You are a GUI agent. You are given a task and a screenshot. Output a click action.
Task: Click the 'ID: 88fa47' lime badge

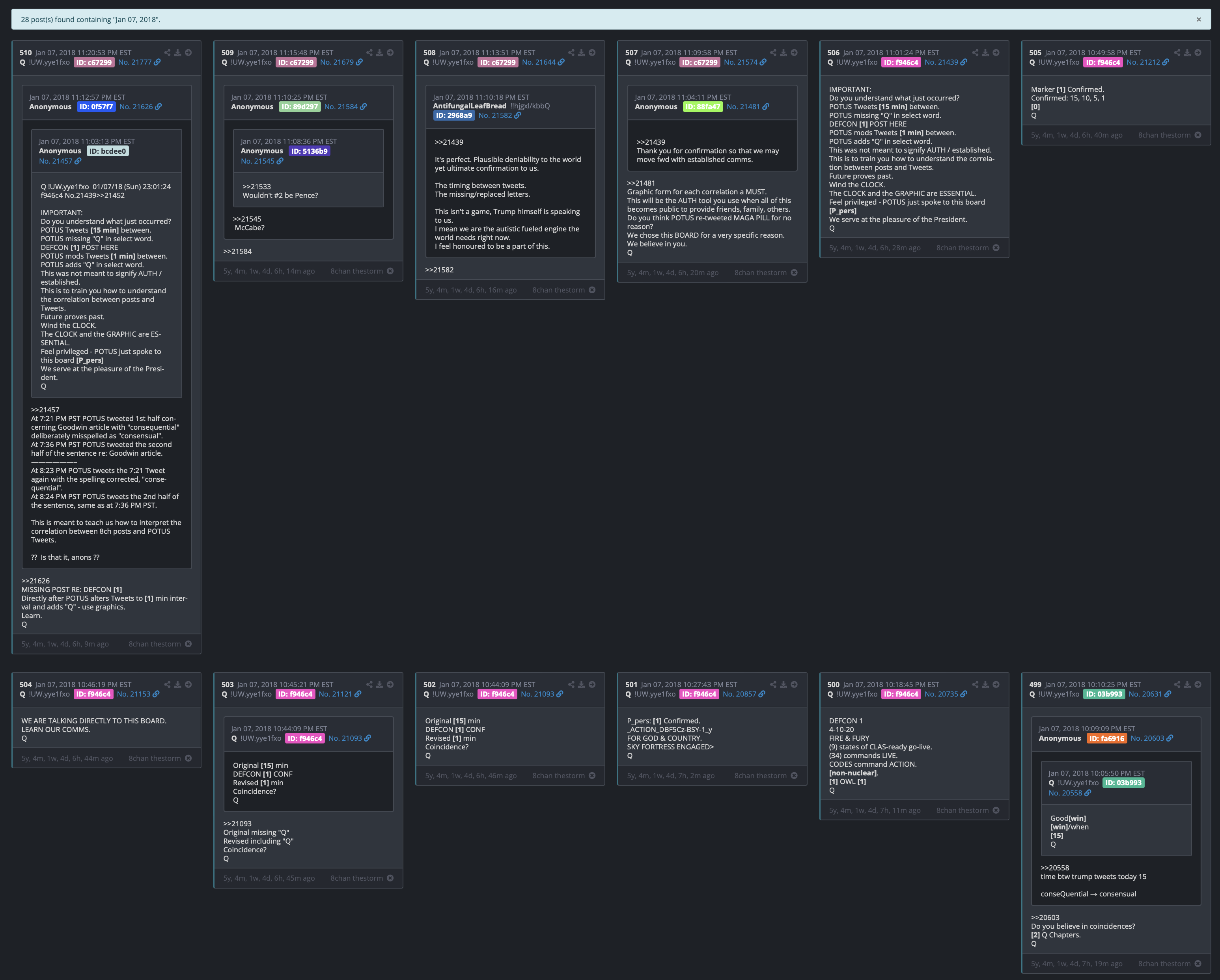click(x=703, y=107)
